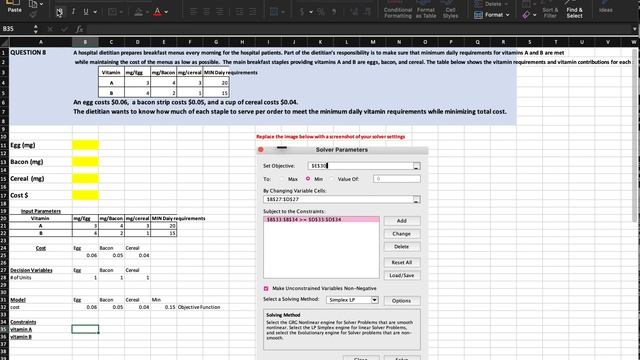Click the Align Right icon
The height and width of the screenshot is (360, 640).
click(x=220, y=12)
